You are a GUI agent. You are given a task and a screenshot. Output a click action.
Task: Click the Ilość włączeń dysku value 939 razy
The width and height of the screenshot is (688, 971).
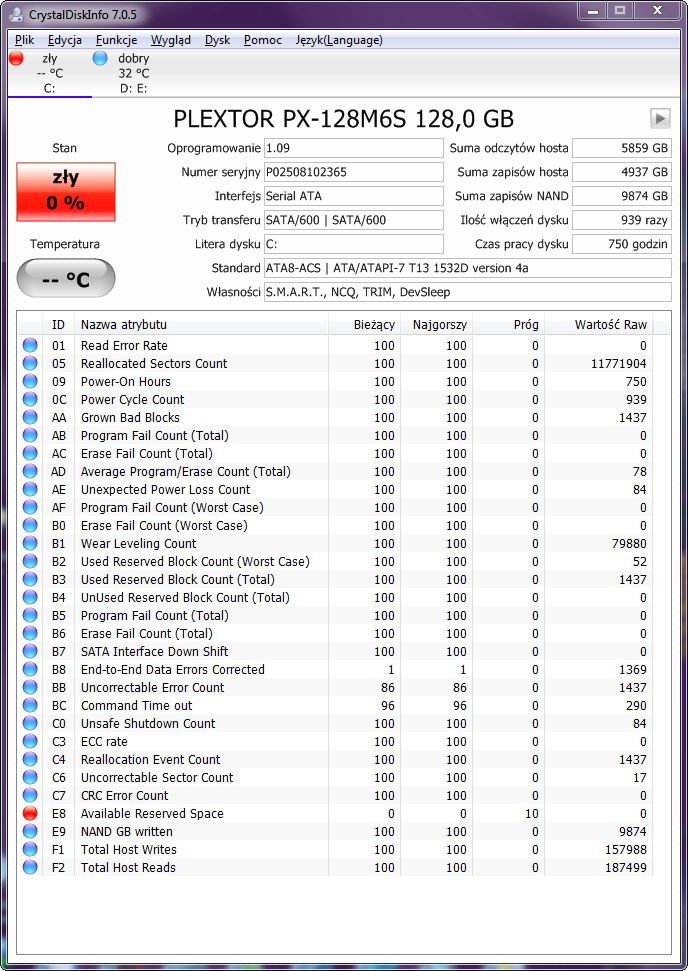(621, 220)
